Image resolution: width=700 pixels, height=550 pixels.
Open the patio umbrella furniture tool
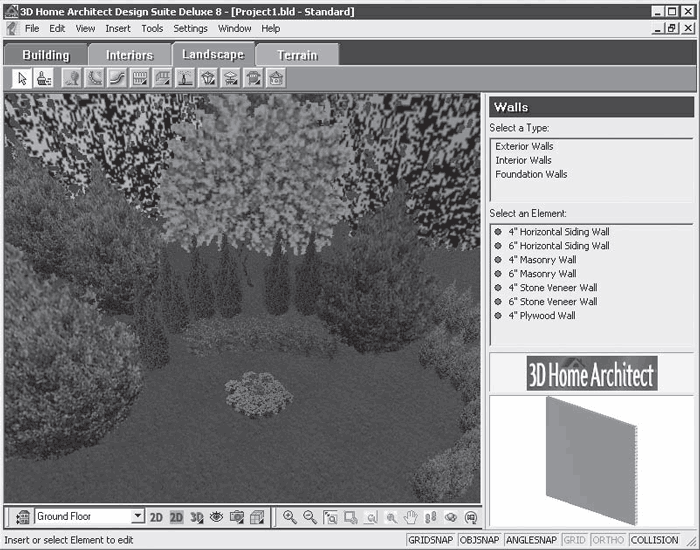231,79
